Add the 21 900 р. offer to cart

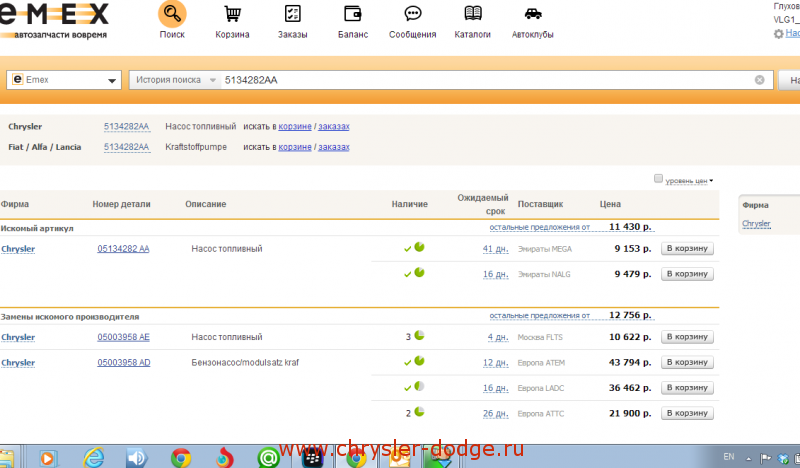687,413
